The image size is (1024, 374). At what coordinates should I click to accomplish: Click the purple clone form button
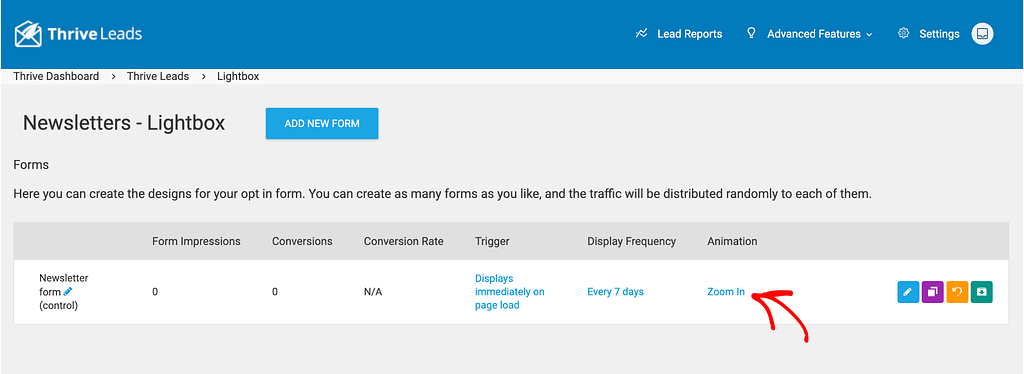click(933, 292)
